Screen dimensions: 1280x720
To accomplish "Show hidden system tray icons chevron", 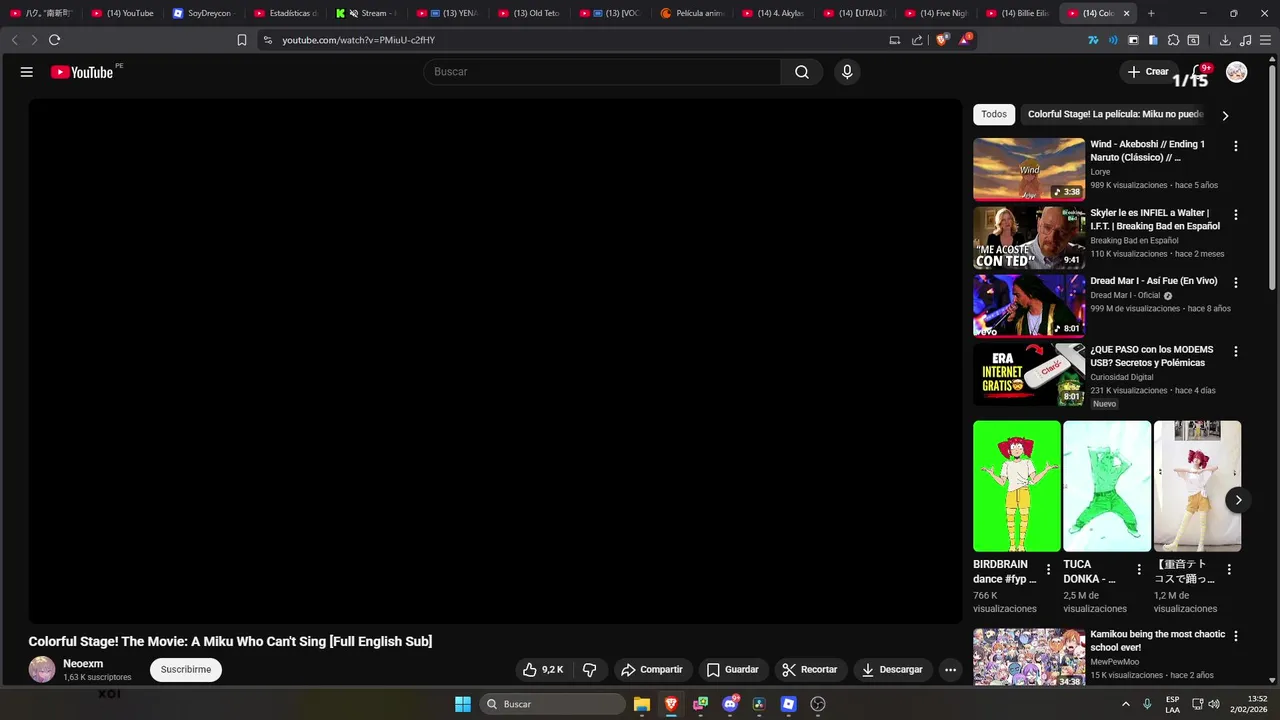I will point(1125,704).
